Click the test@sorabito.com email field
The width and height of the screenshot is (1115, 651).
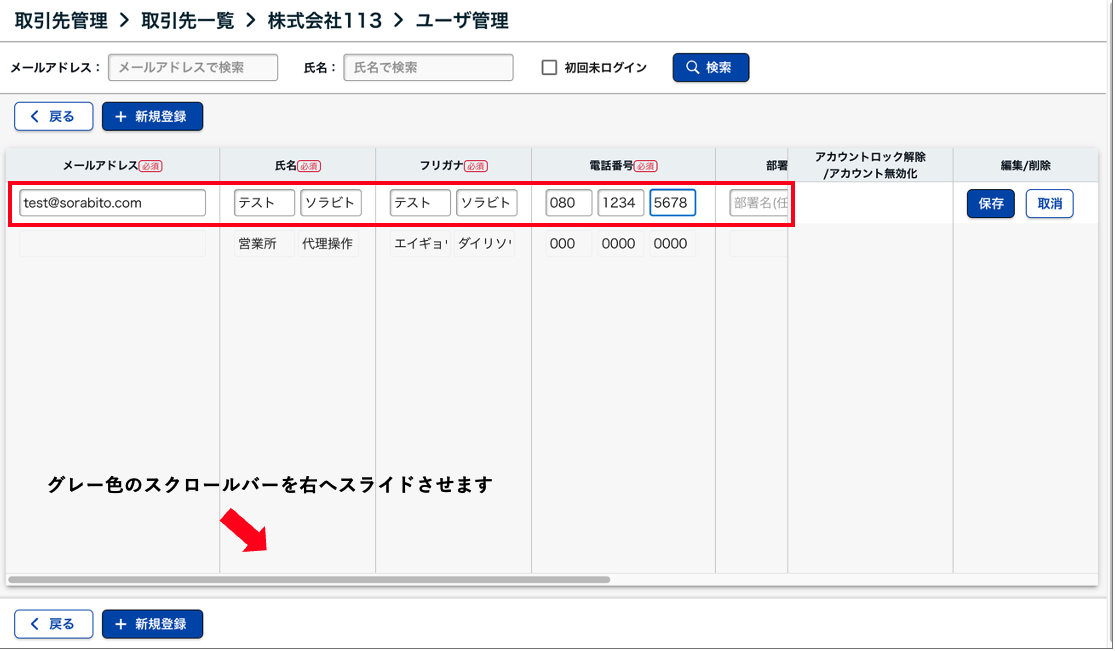click(112, 203)
